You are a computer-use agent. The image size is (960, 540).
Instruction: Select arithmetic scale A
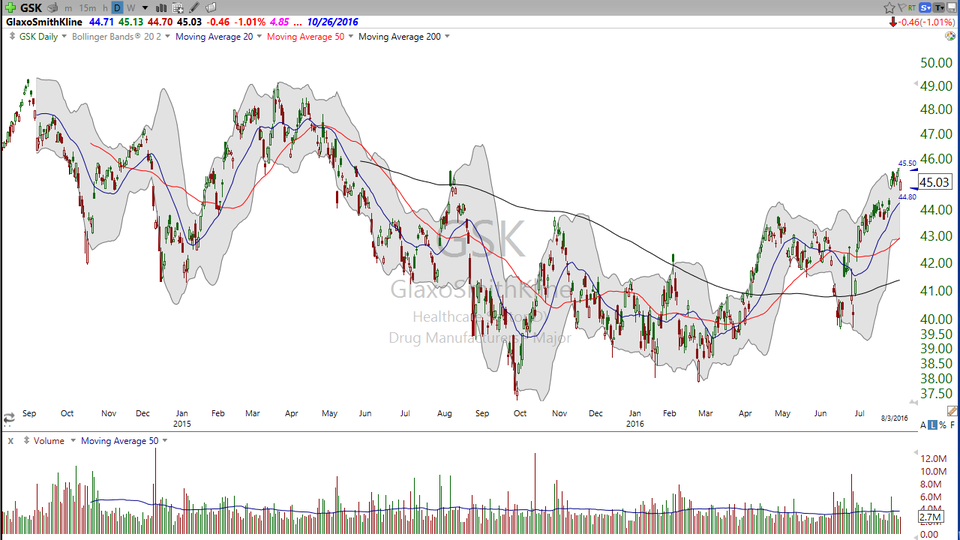(923, 425)
